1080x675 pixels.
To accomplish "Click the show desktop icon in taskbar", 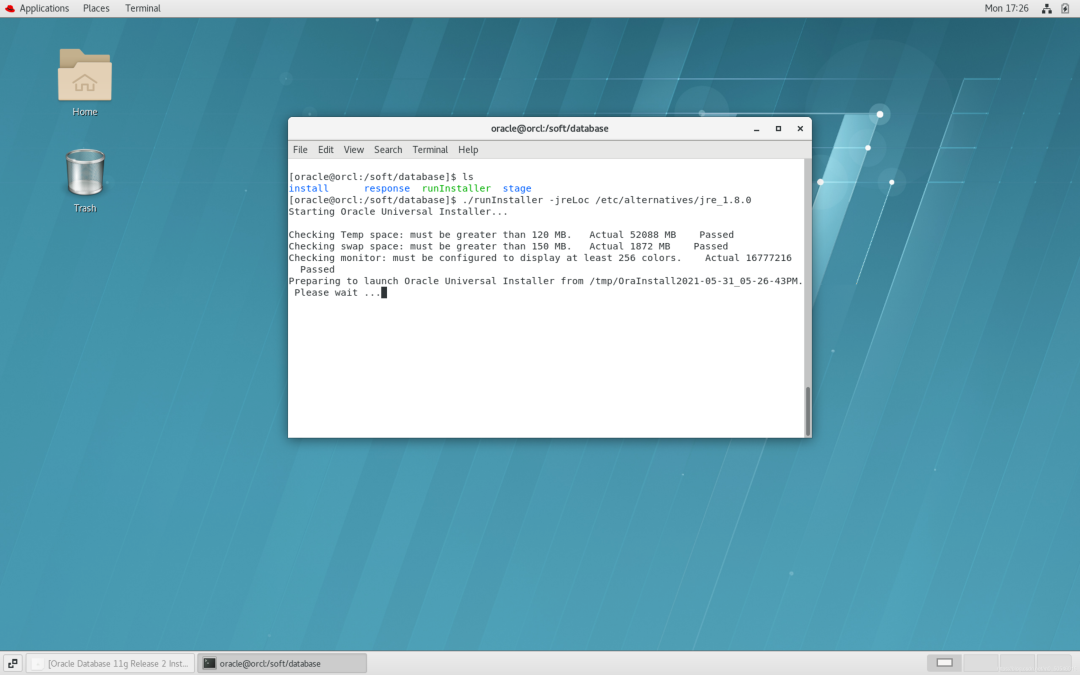I will (12, 662).
